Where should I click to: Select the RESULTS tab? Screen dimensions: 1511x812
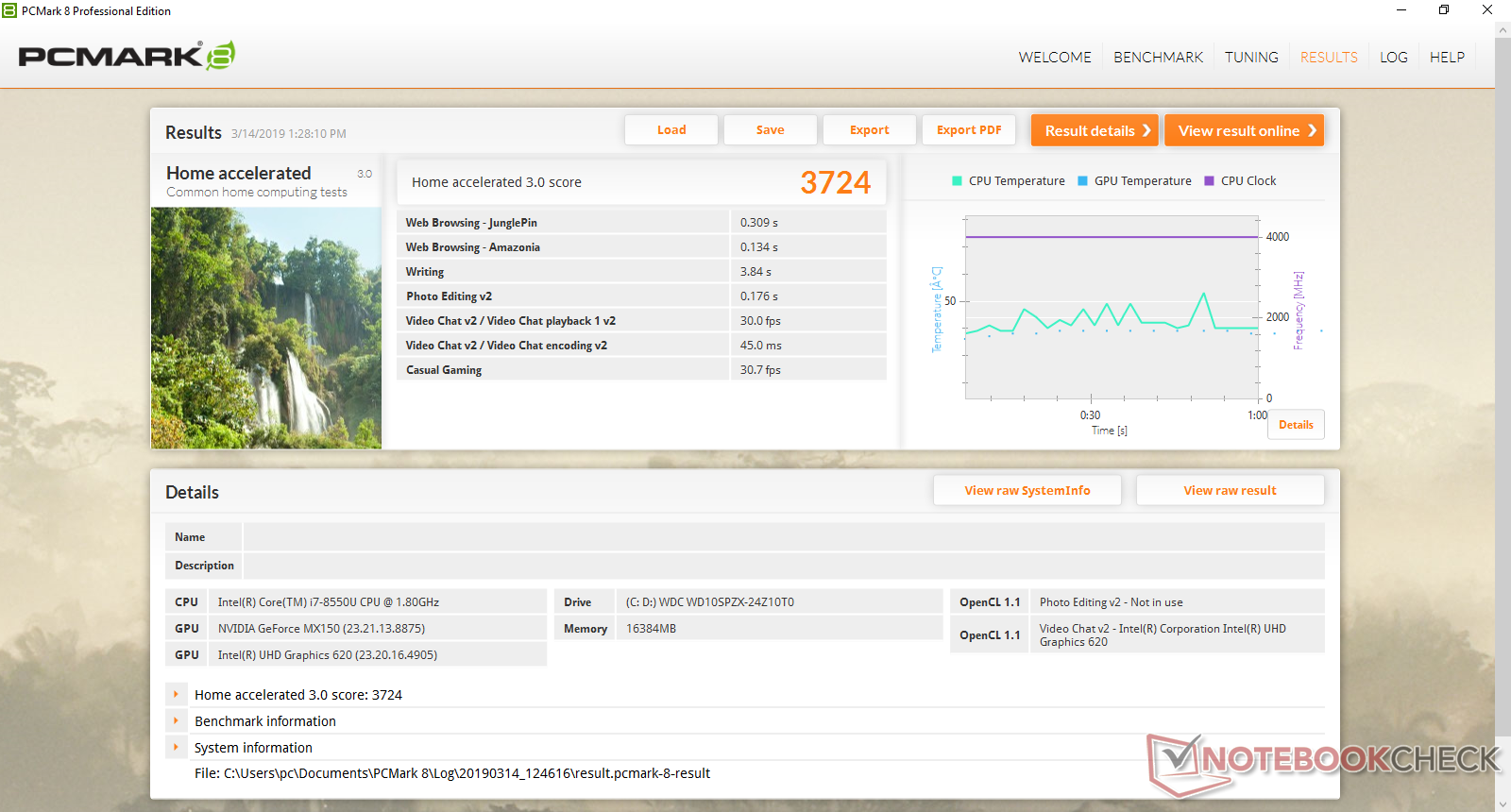point(1329,58)
